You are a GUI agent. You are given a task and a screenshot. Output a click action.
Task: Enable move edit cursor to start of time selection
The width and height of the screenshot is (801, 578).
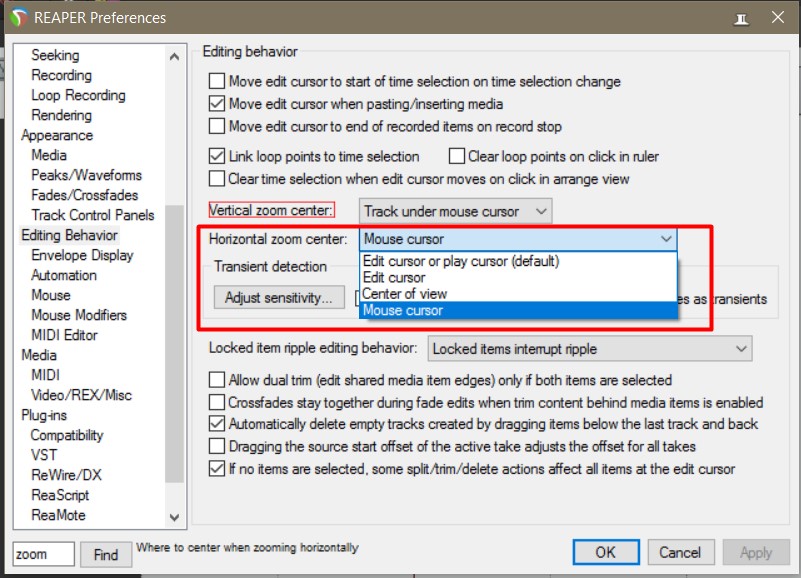tap(217, 81)
